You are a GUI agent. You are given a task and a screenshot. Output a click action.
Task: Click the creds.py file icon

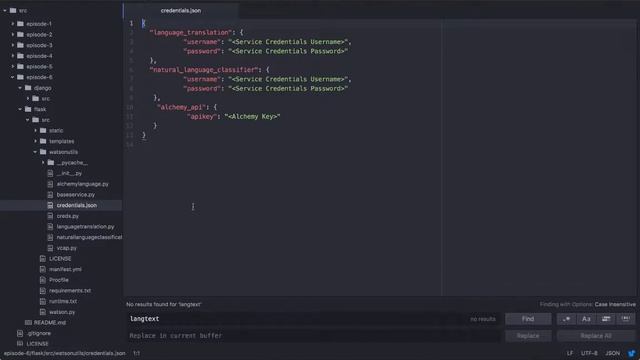pos(51,216)
